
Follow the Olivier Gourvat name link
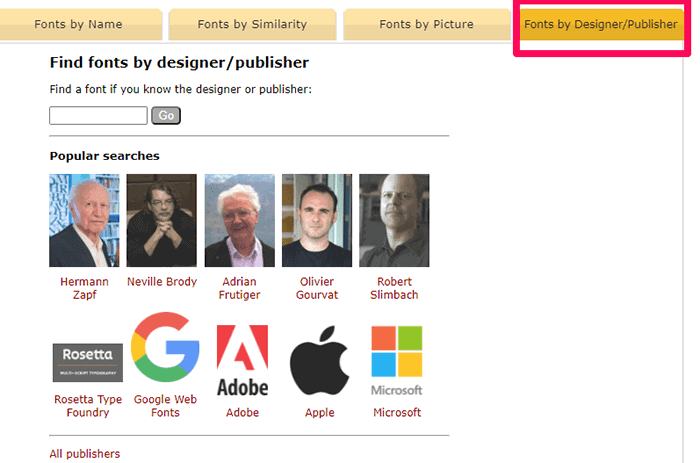pos(317,288)
